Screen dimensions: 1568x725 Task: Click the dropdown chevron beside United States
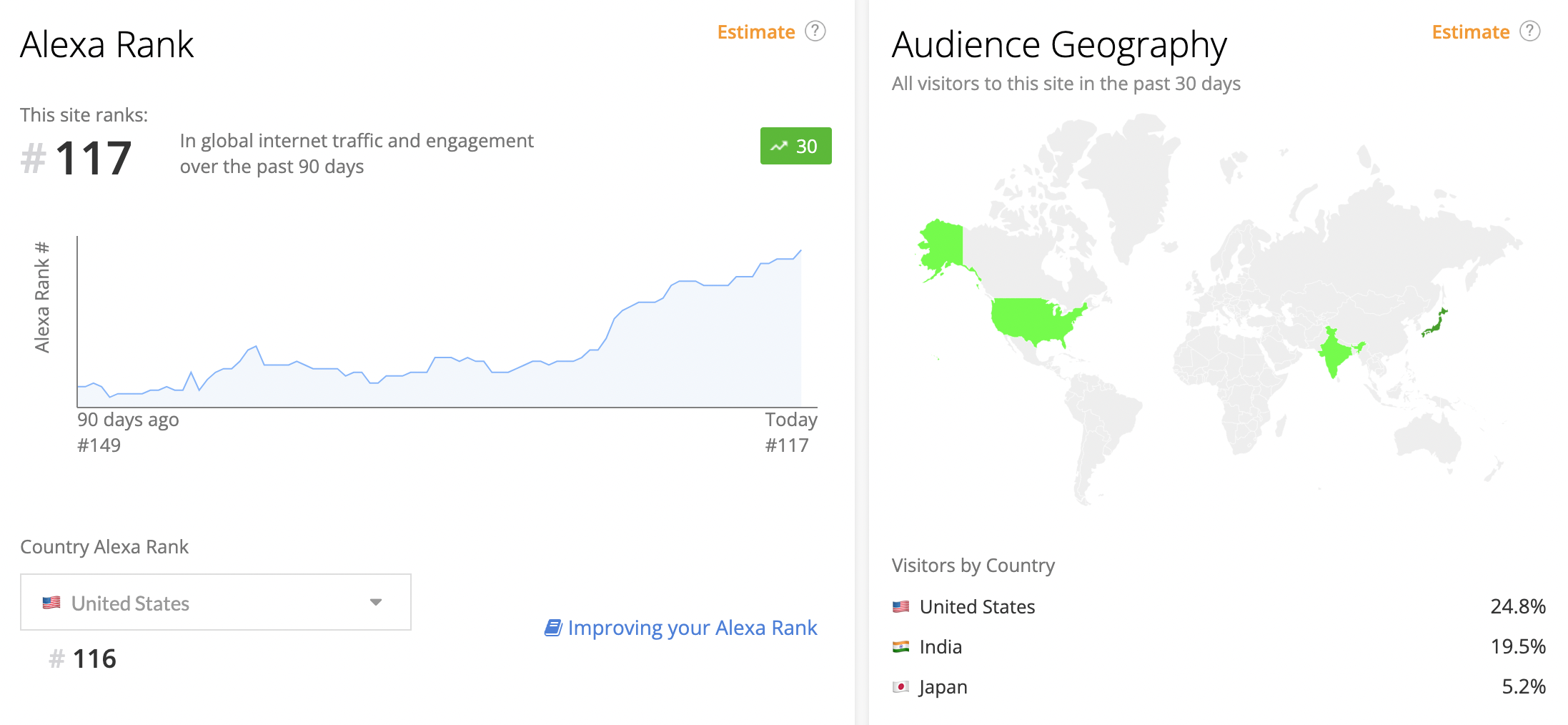click(374, 602)
